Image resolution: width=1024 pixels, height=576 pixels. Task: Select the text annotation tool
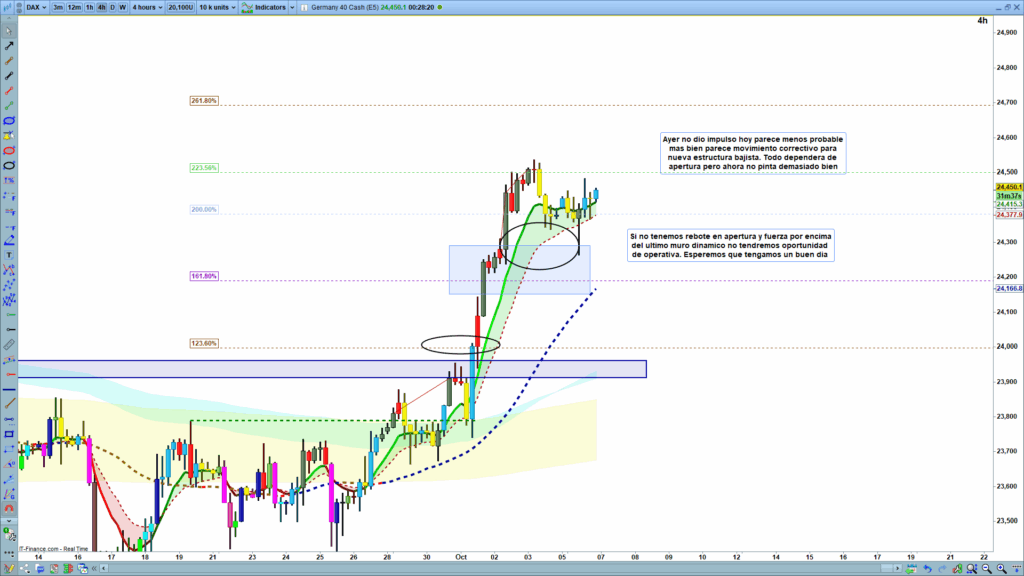point(9,254)
